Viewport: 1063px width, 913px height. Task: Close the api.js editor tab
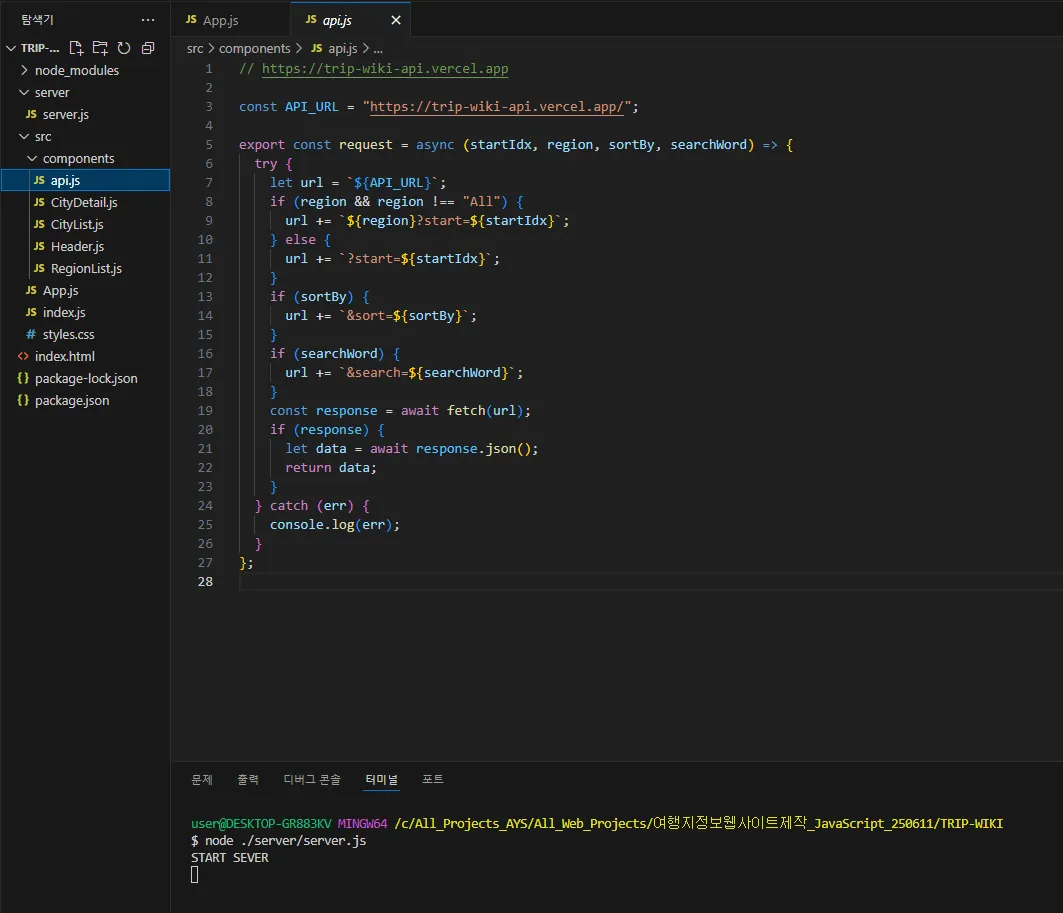[x=396, y=20]
